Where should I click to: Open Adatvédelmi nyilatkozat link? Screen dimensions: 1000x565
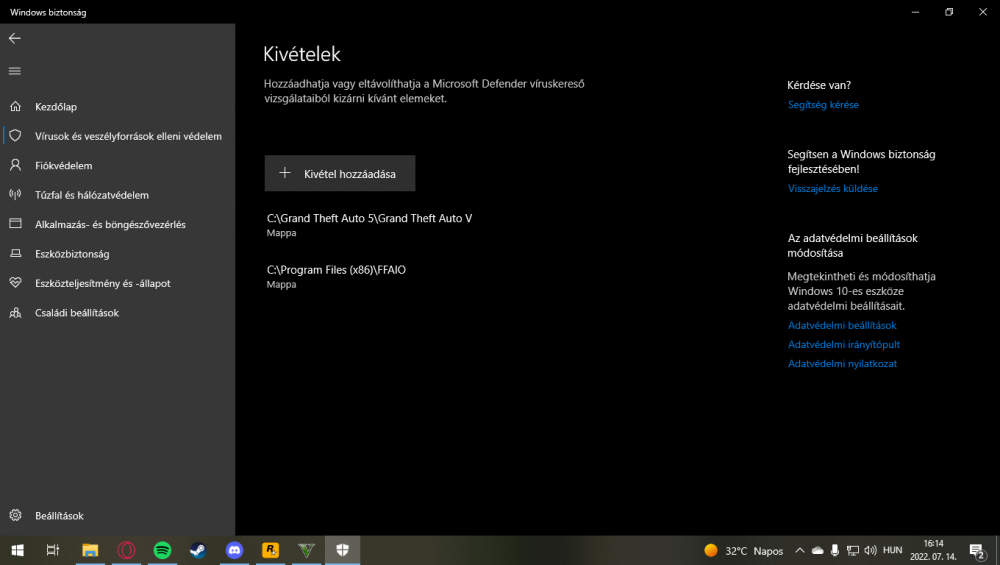pyautogui.click(x=842, y=363)
